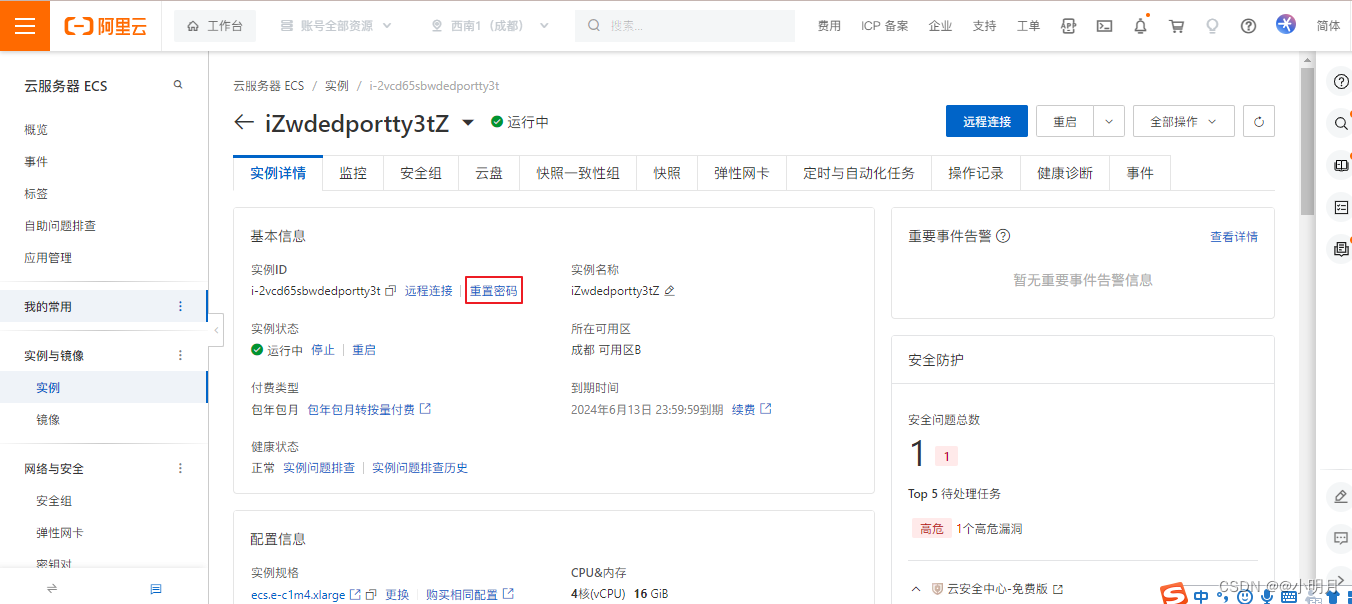This screenshot has height=604, width=1352.
Task: Expand the arrow next to 重启
Action: click(1109, 121)
